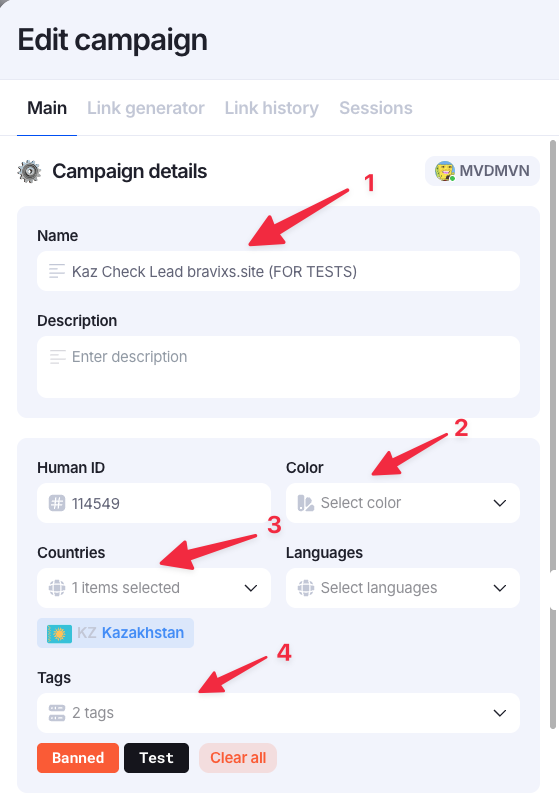Click the Clear all tags button
Image resolution: width=559 pixels, height=805 pixels.
(238, 758)
